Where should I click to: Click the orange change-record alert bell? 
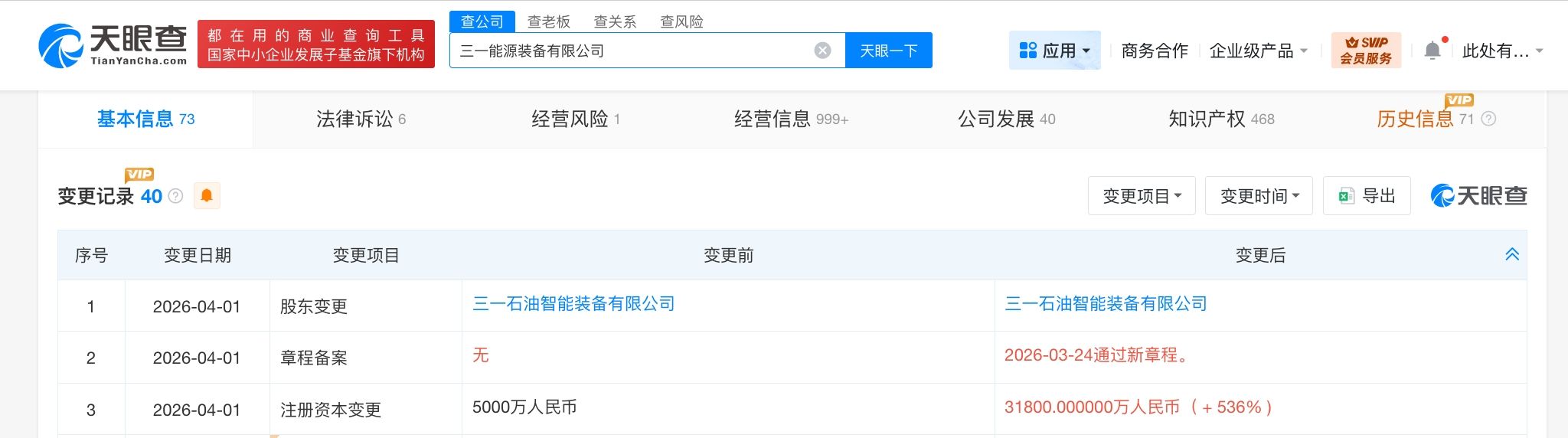[207, 196]
